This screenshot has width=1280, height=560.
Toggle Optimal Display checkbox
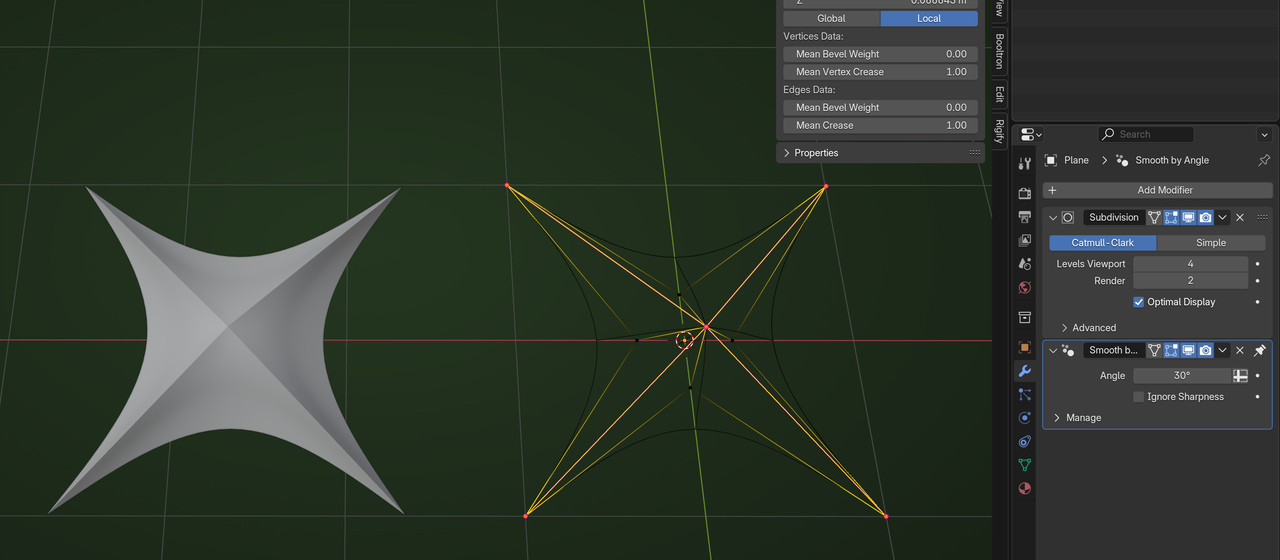click(x=1139, y=302)
